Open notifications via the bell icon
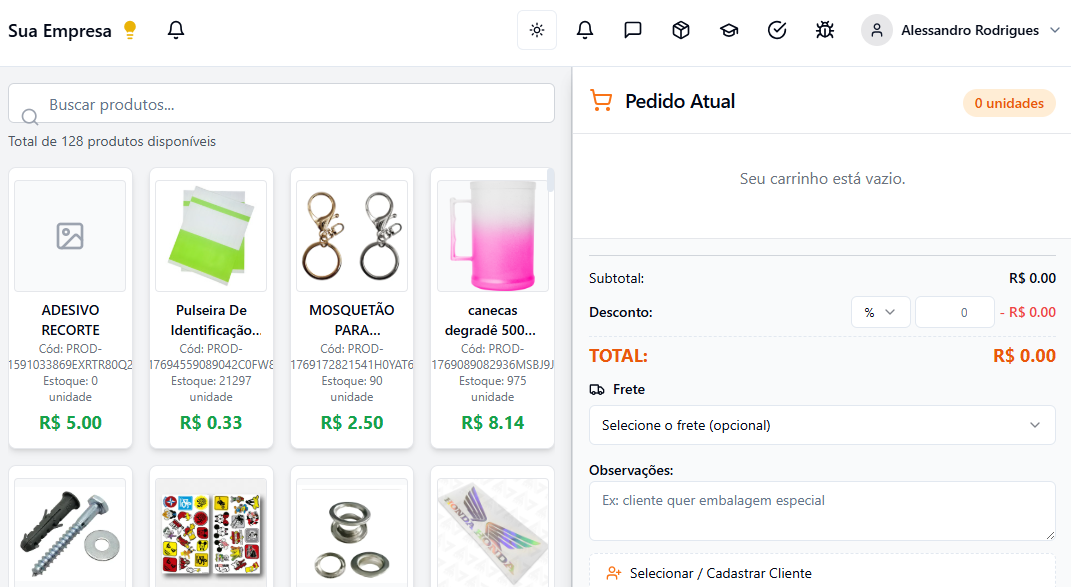This screenshot has width=1071, height=587. 584,30
